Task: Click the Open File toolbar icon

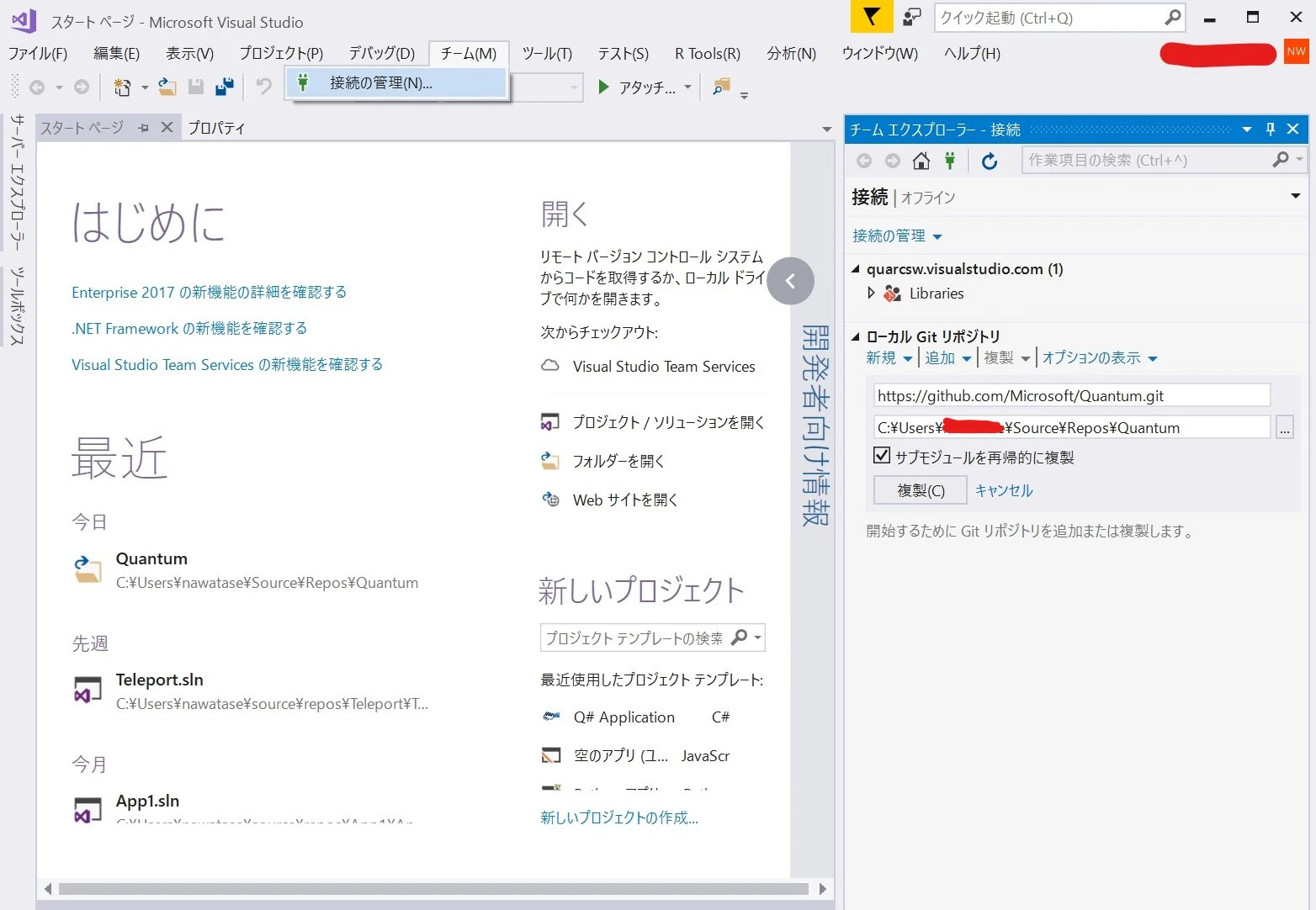Action: [167, 87]
